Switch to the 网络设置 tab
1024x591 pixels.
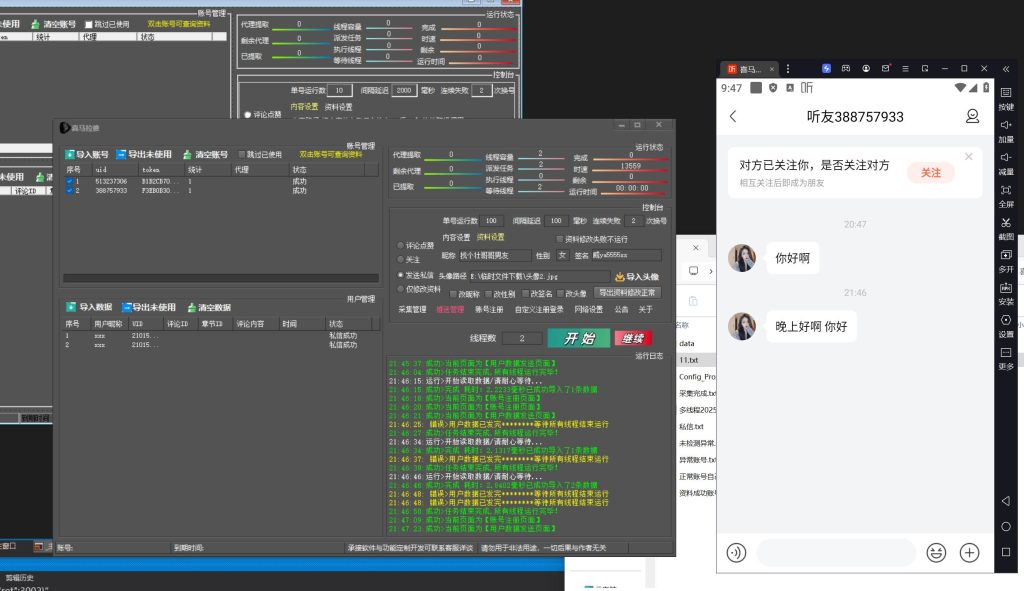coord(589,310)
